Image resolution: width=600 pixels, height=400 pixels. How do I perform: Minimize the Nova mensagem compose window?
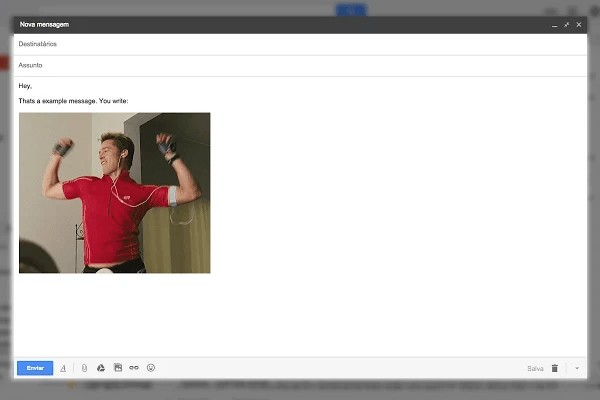click(554, 24)
